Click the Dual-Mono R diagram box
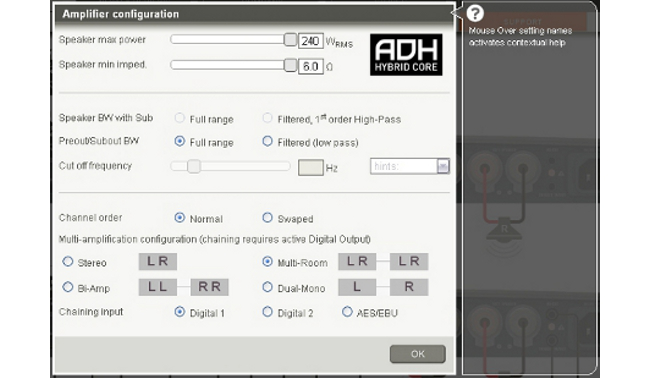The image size is (650, 379). click(409, 287)
